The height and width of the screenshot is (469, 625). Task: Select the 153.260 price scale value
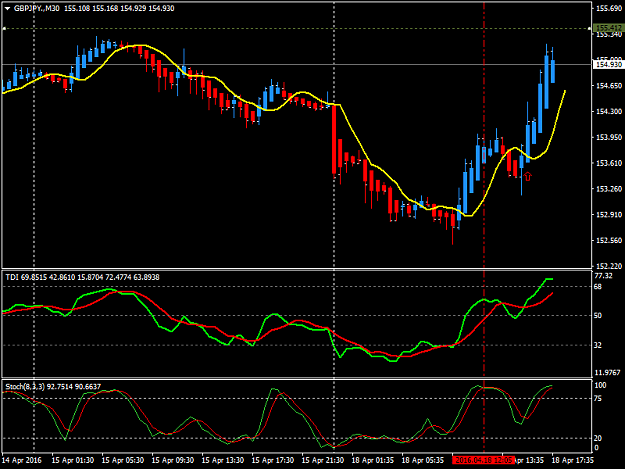(x=609, y=189)
